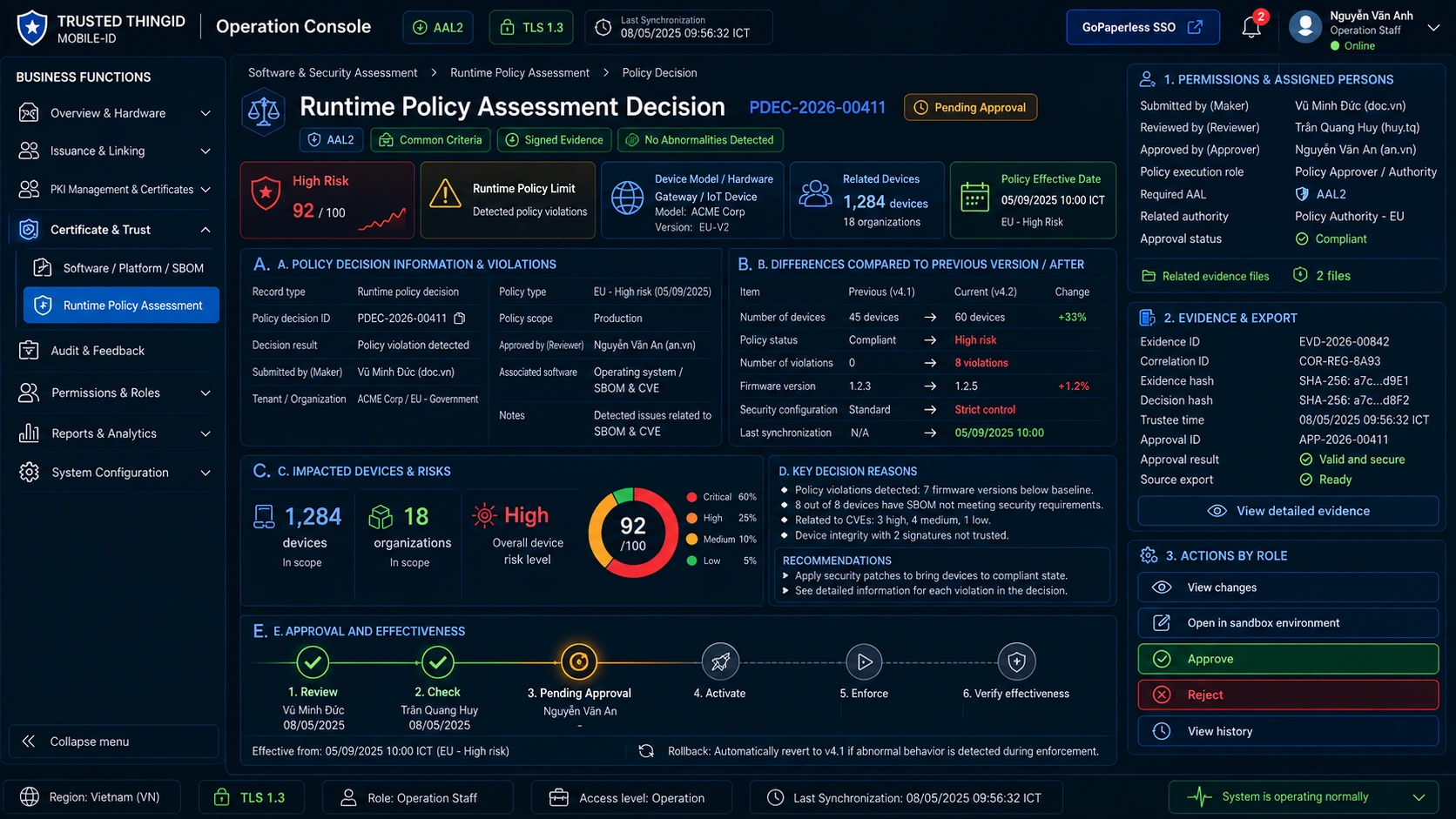The height and width of the screenshot is (819, 1456).
Task: Click the Policy Effective Date calendar icon
Action: (974, 197)
